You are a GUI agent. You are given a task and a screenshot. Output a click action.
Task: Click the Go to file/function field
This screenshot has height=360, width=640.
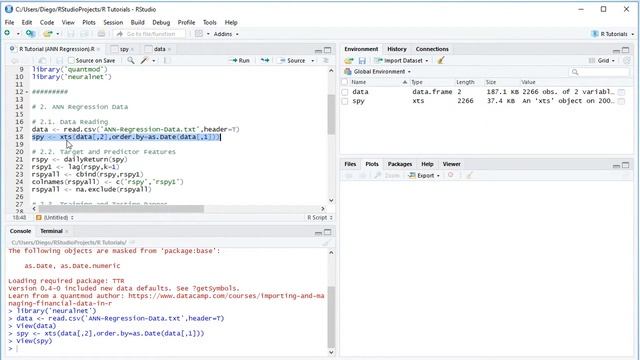pyautogui.click(x=150, y=34)
